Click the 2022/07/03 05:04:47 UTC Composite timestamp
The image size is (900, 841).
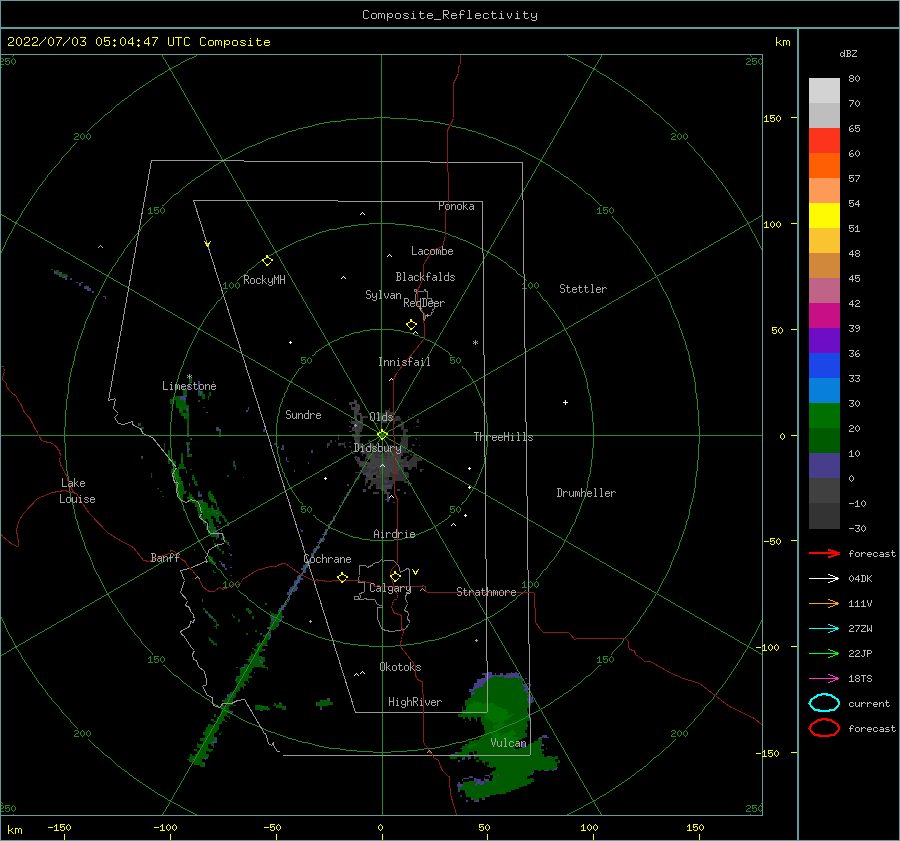138,42
